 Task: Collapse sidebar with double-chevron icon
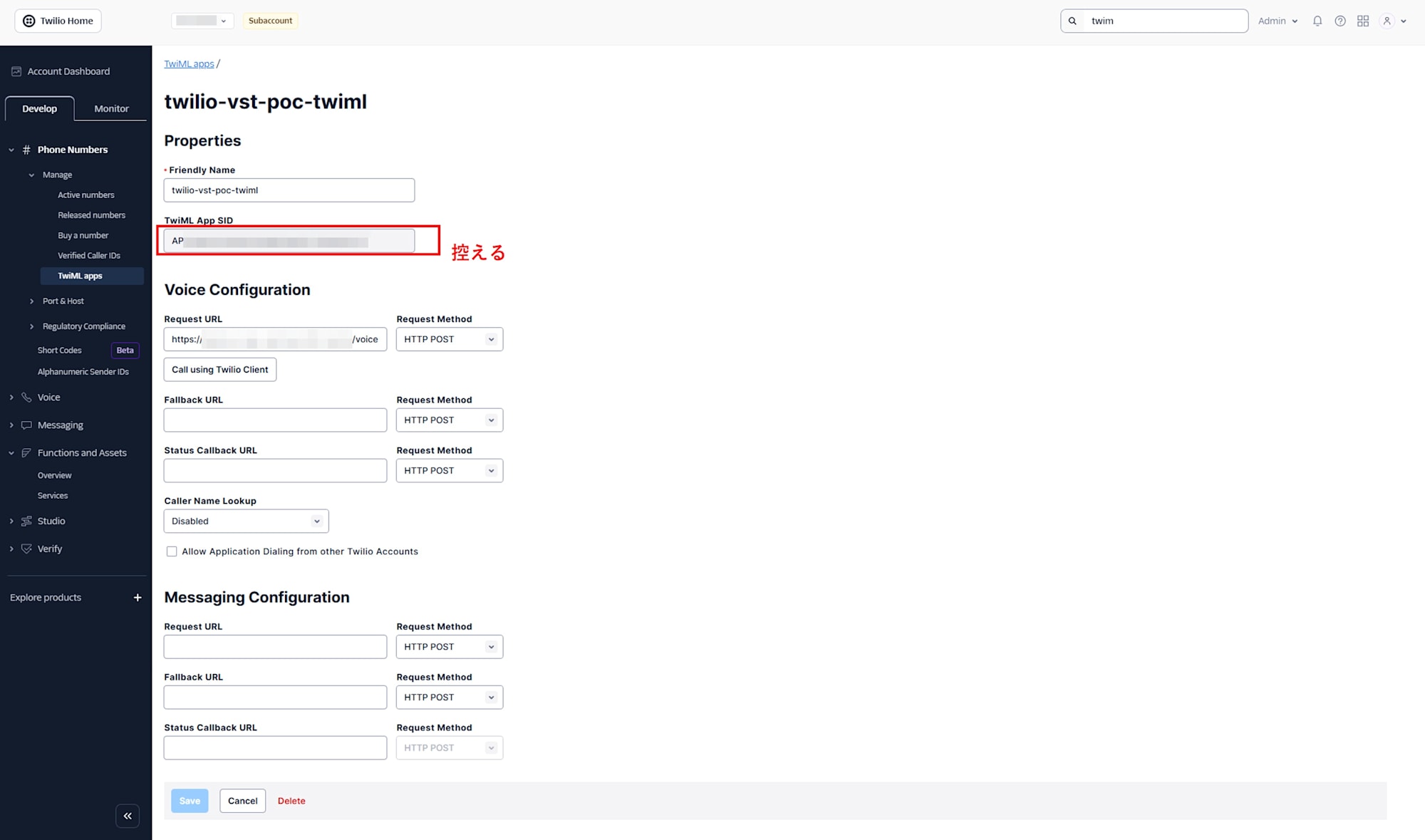click(x=128, y=816)
